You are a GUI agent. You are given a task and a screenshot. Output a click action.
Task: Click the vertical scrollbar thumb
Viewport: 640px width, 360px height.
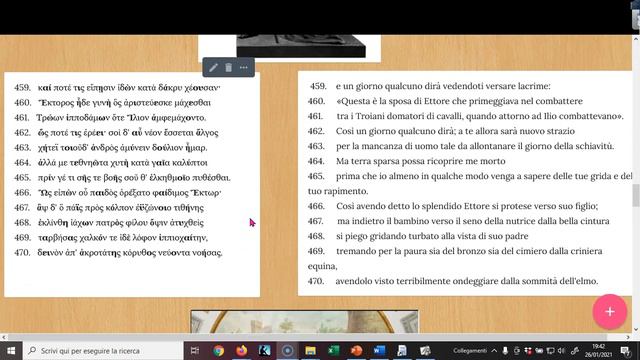(x=636, y=196)
